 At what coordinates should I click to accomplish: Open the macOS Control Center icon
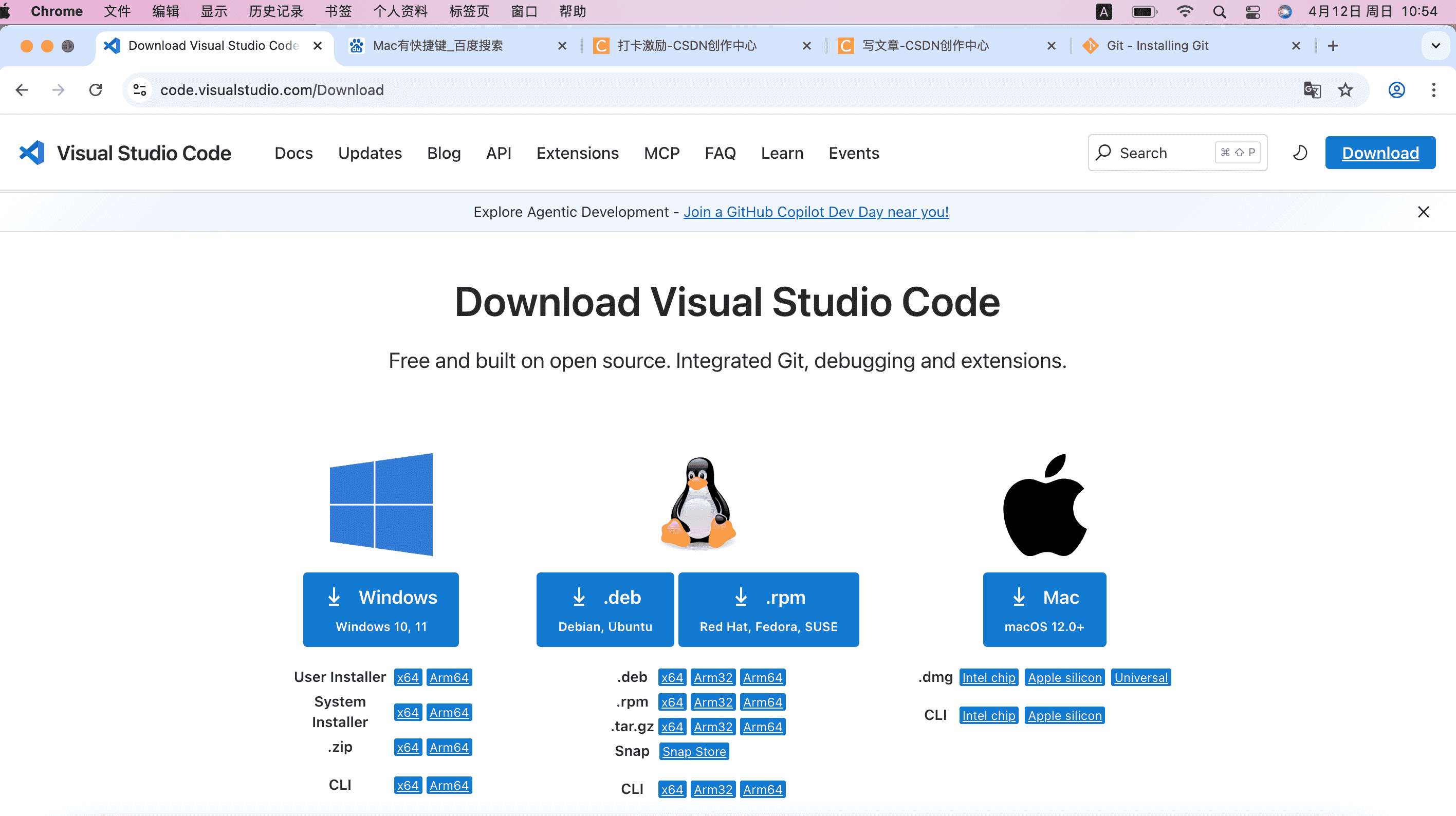coord(1252,12)
